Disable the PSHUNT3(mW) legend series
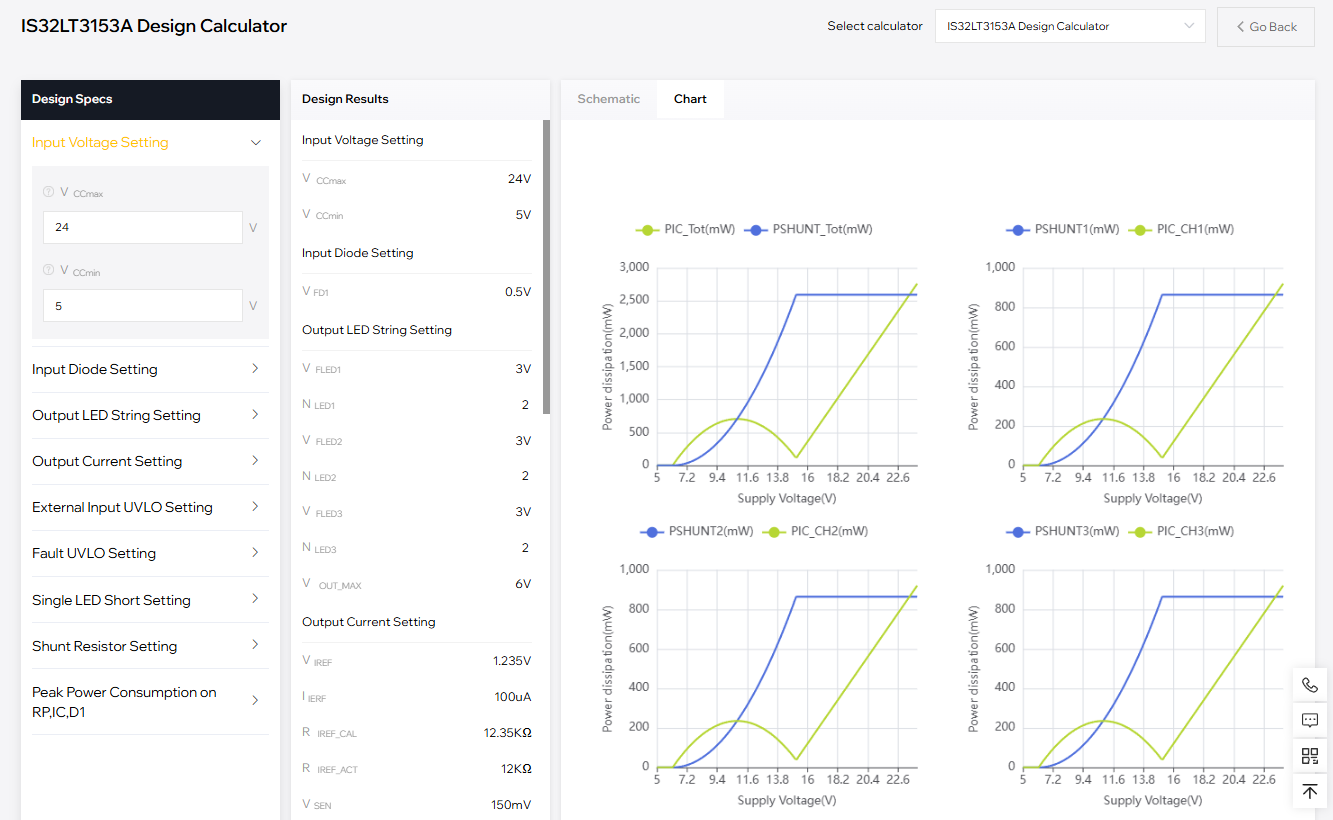 pos(1062,531)
